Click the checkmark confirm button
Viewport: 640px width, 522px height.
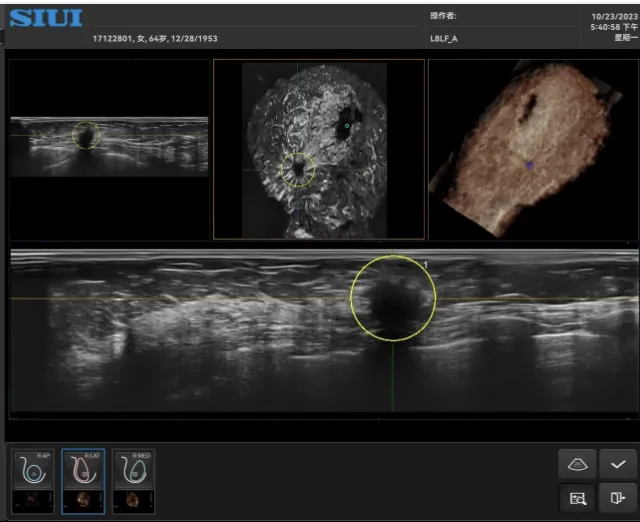[618, 464]
